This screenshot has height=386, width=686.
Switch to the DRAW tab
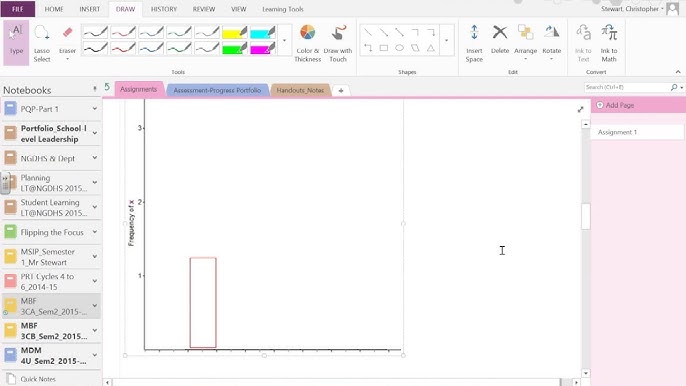[x=125, y=9]
